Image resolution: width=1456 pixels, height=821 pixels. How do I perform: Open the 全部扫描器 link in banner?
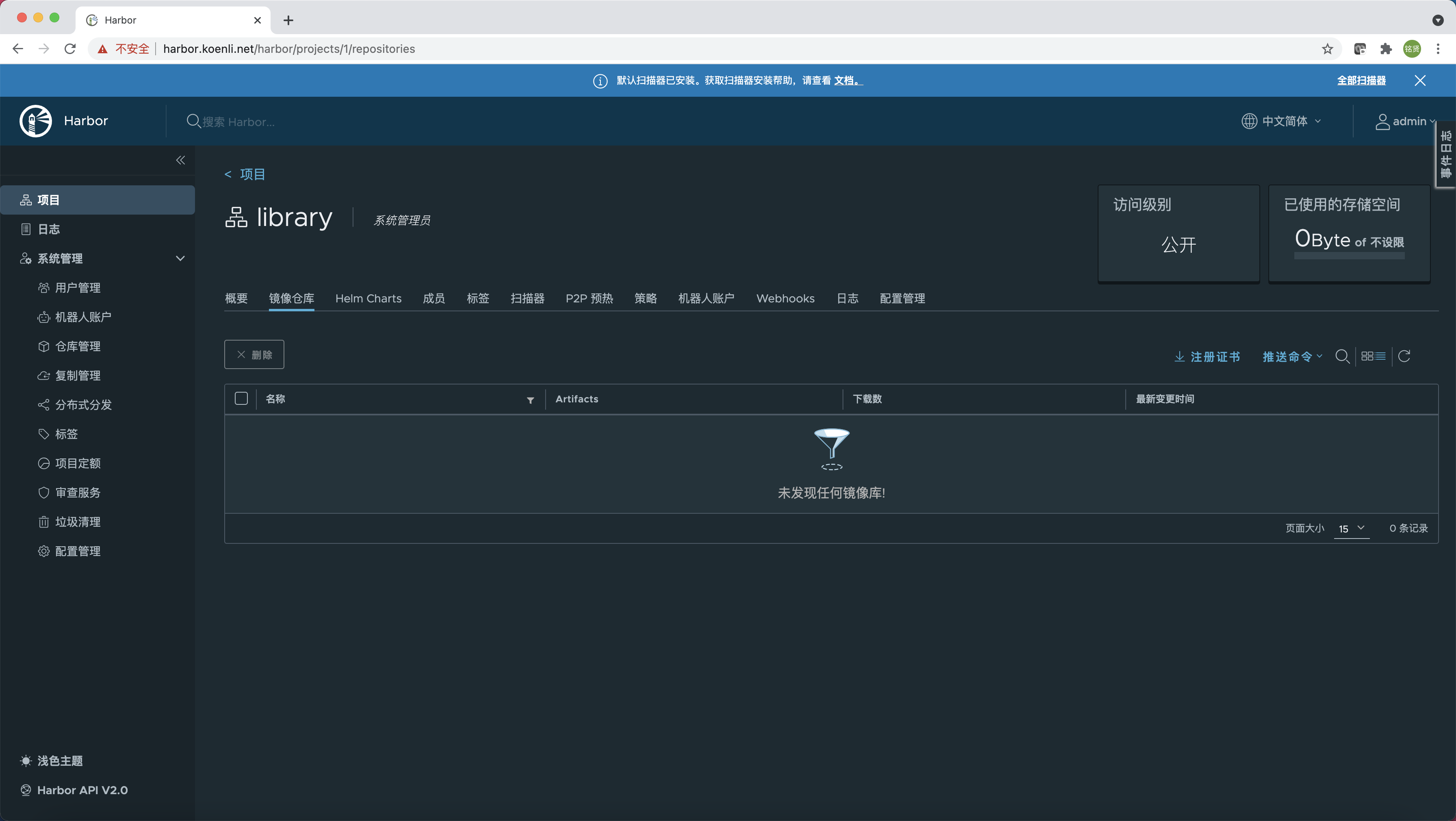1361,80
